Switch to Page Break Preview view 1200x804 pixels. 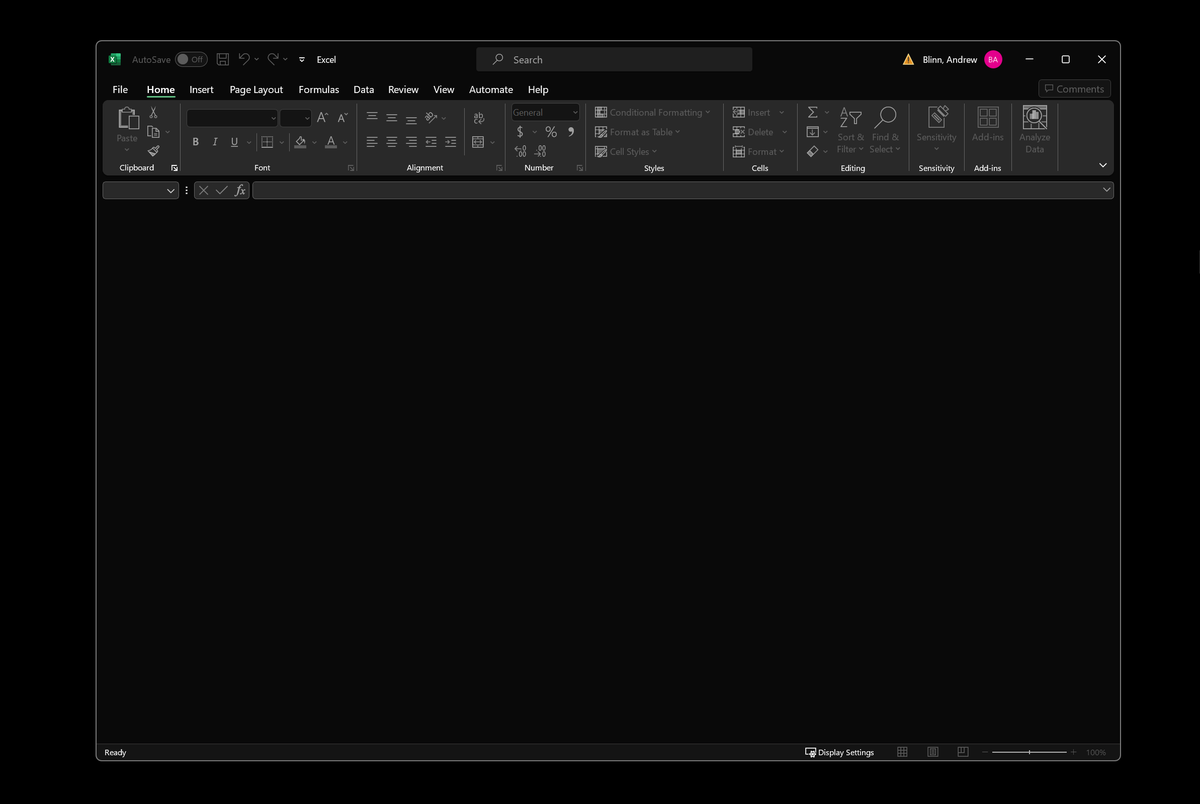click(963, 752)
